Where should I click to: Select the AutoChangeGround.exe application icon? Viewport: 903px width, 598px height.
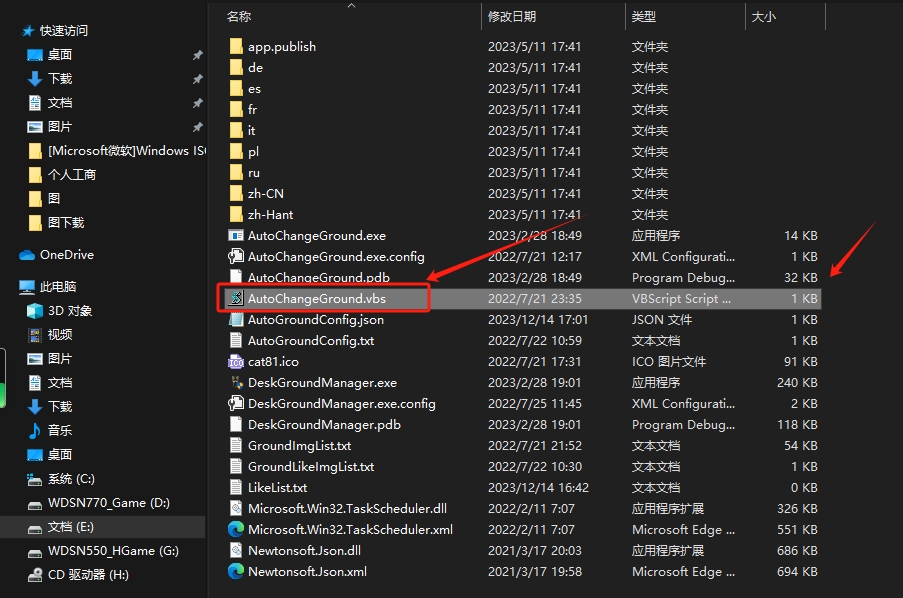coord(236,235)
